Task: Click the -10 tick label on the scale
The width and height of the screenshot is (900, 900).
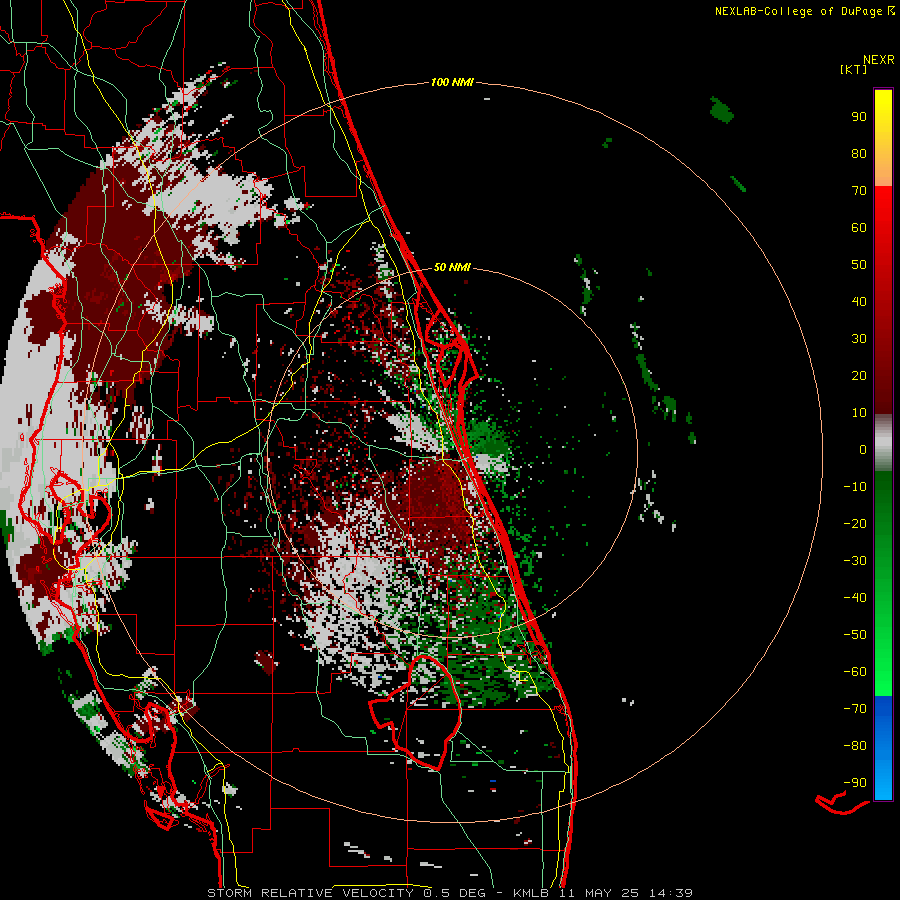Action: click(x=855, y=487)
